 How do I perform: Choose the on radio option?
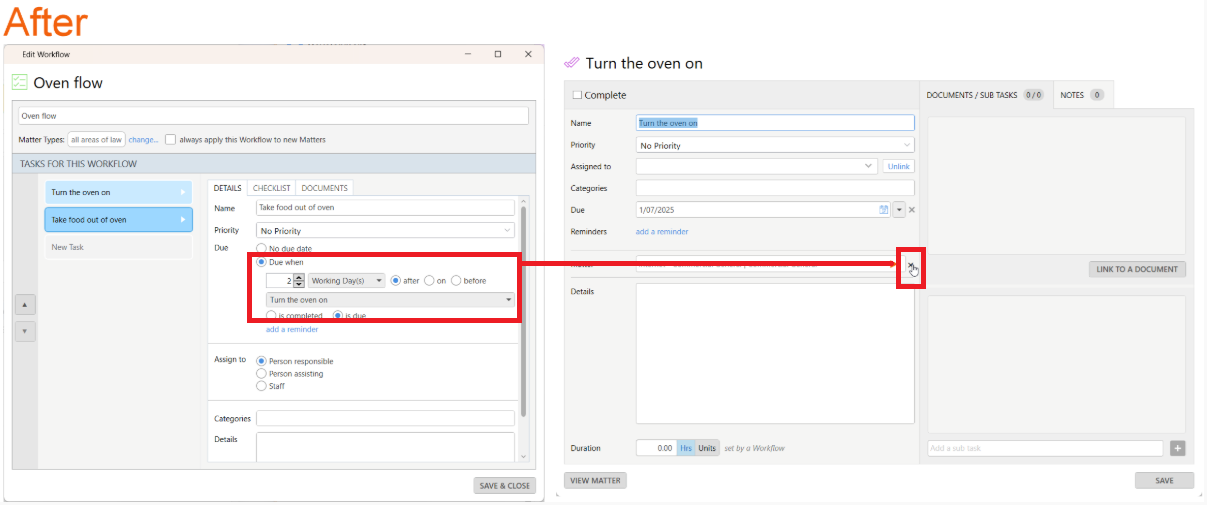(429, 281)
